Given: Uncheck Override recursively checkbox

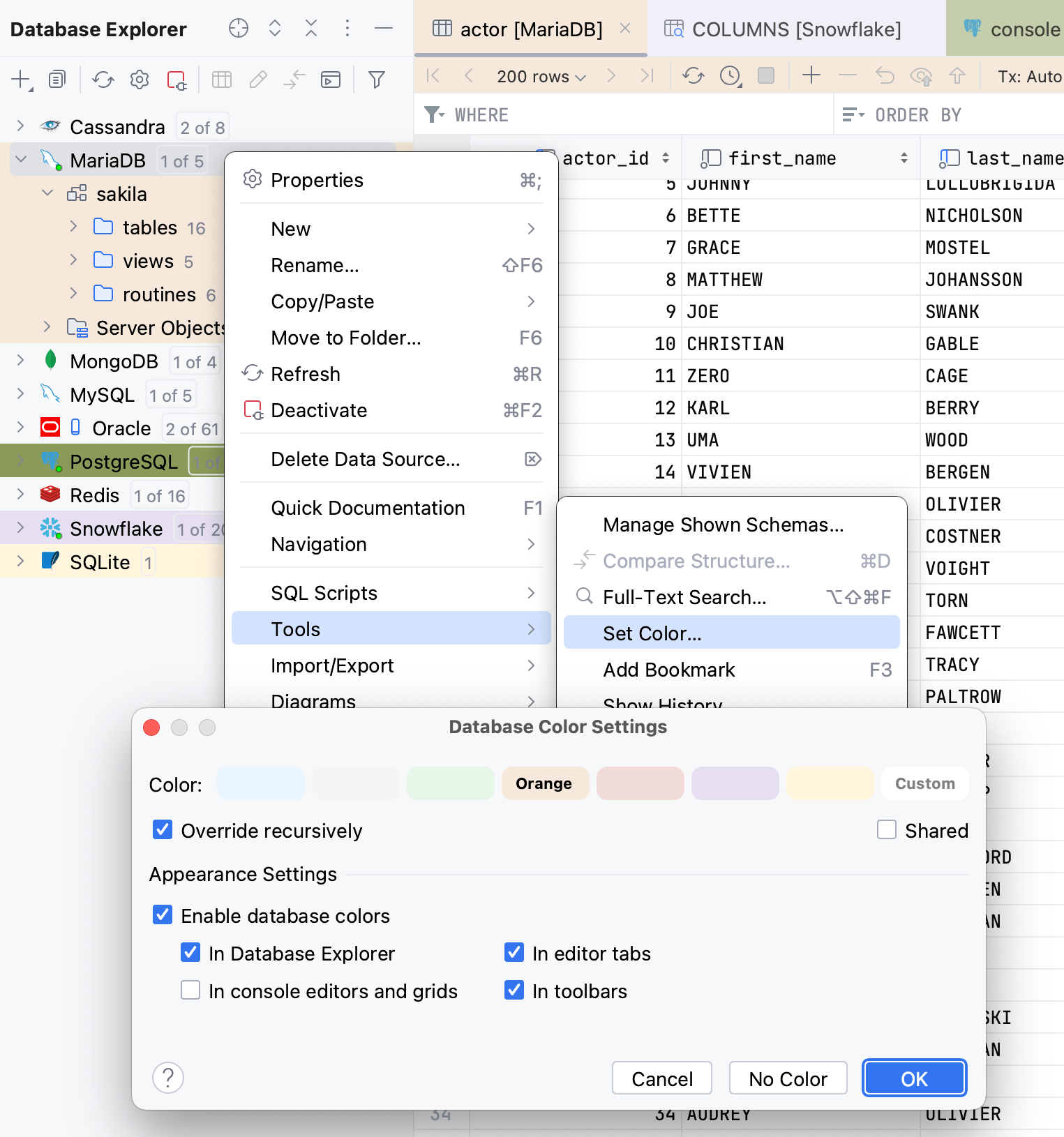Looking at the screenshot, I should (163, 830).
